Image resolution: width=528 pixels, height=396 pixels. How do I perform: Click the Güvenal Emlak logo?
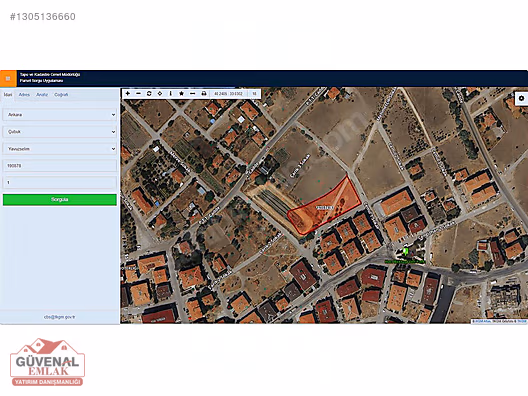pos(47,362)
